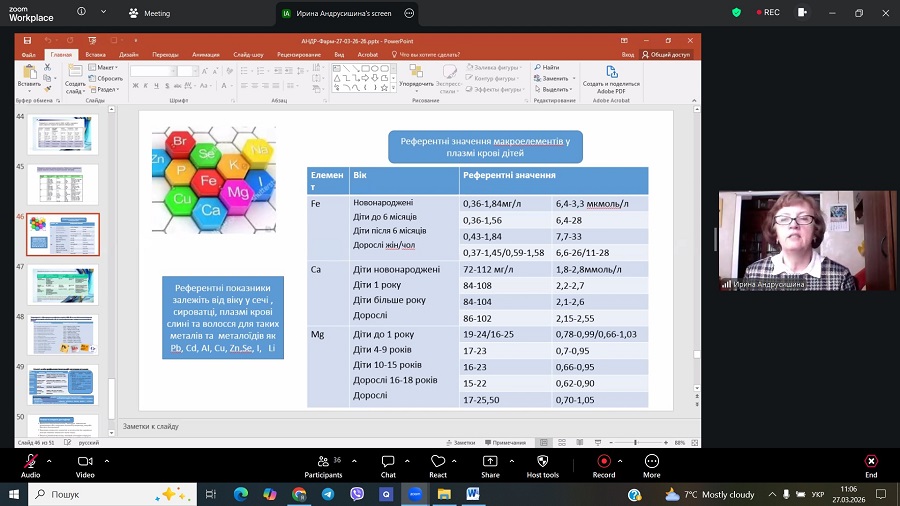Open screen share options dropdown in title bar

(x=409, y=13)
